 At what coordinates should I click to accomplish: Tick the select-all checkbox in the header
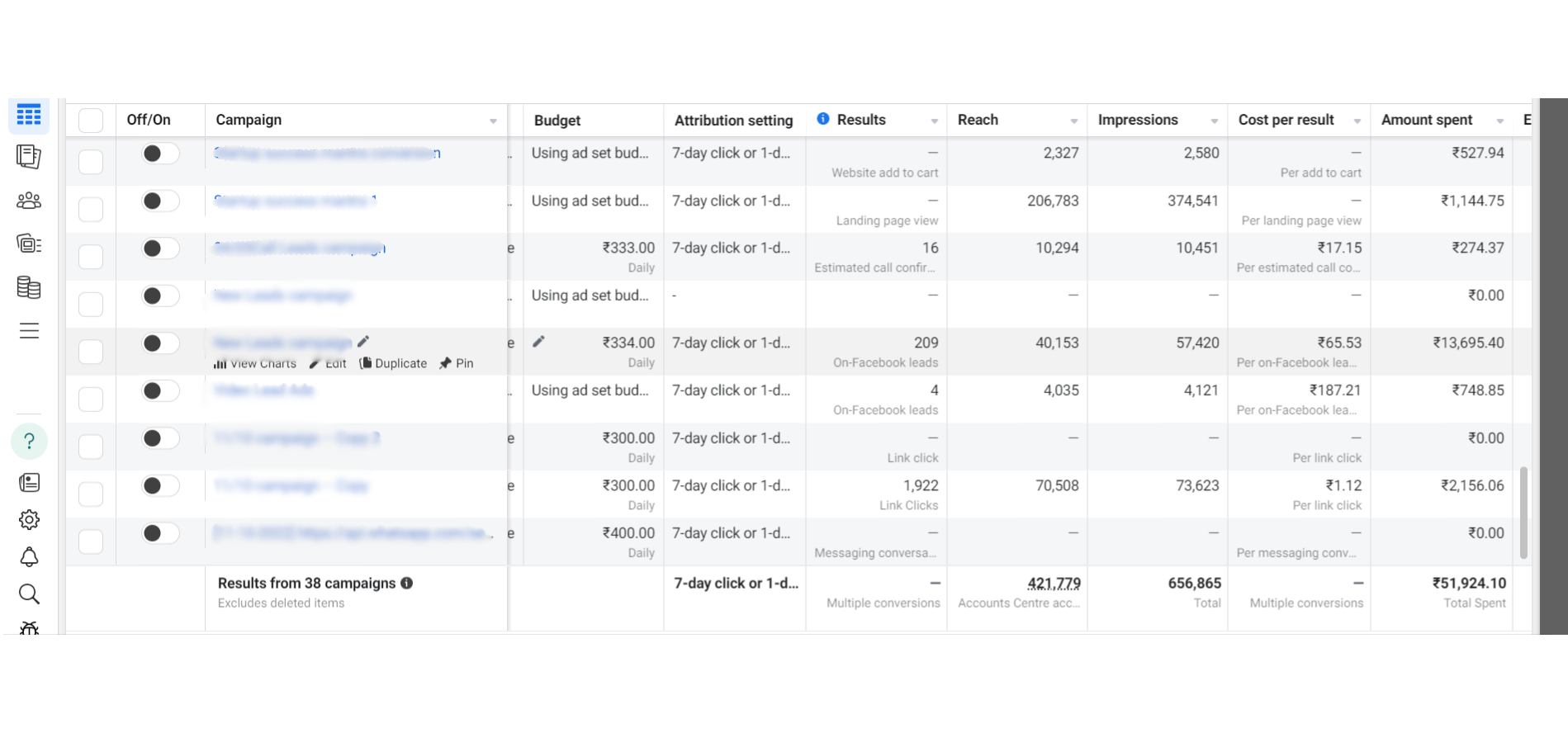(x=91, y=121)
